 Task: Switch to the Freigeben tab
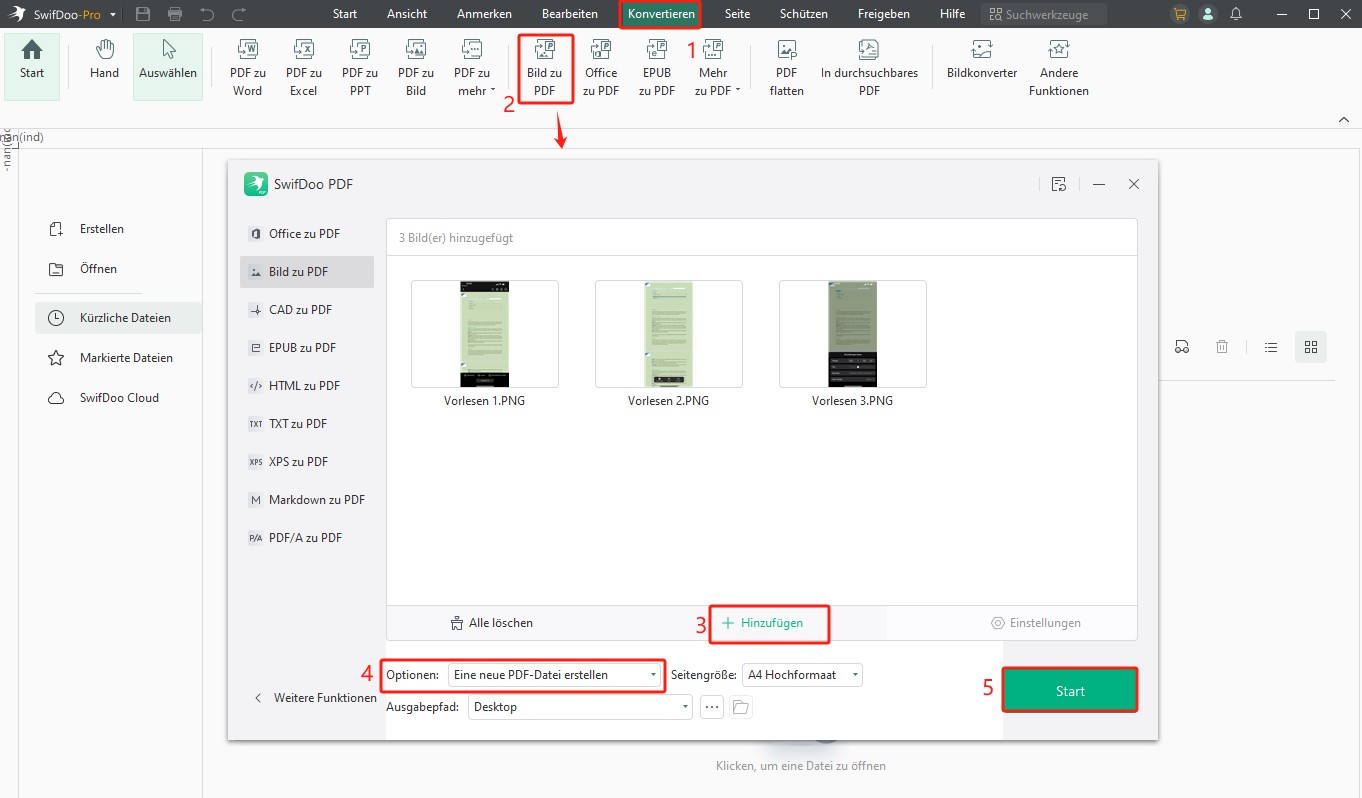click(884, 14)
